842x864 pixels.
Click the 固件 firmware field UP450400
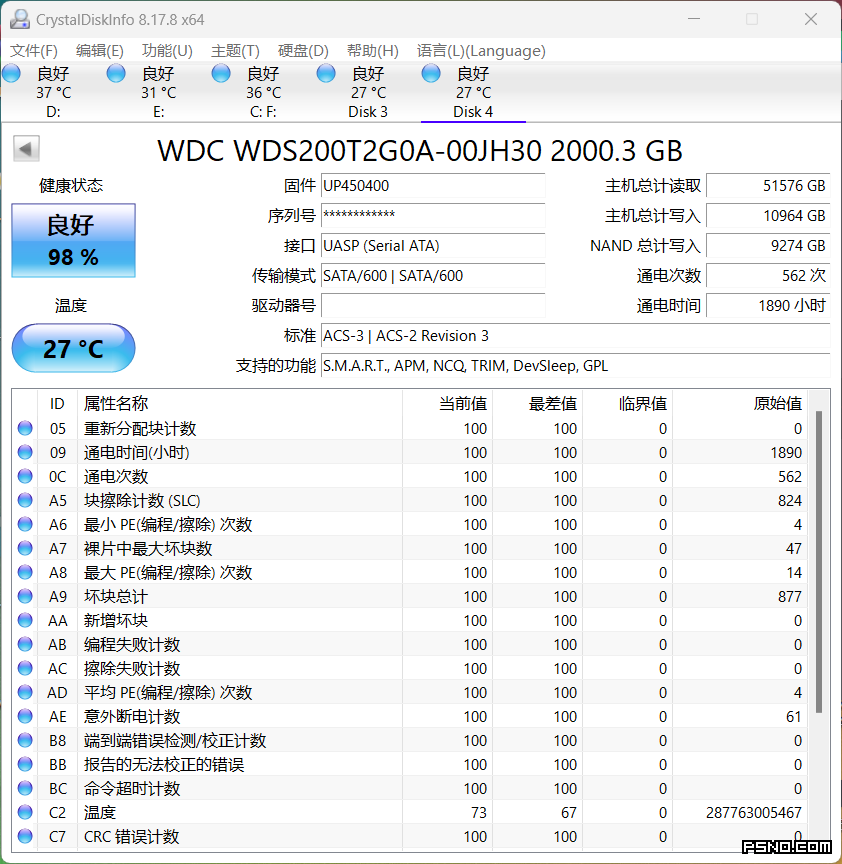click(x=433, y=186)
